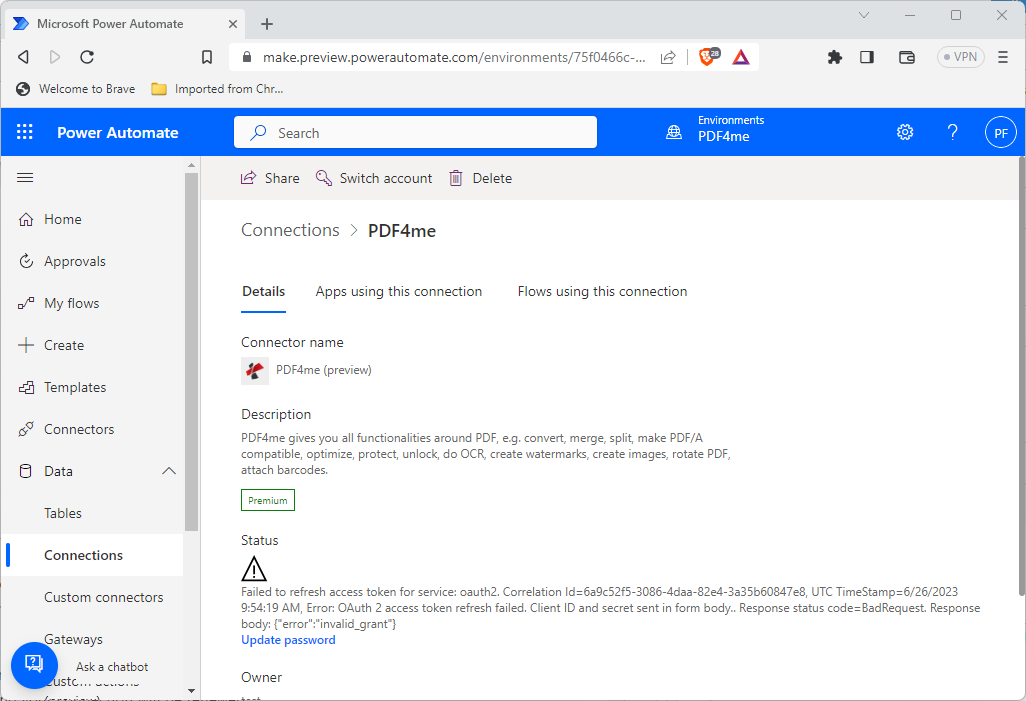Image resolution: width=1026 pixels, height=701 pixels.
Task: Switch to Apps using this connection tab
Action: [398, 292]
